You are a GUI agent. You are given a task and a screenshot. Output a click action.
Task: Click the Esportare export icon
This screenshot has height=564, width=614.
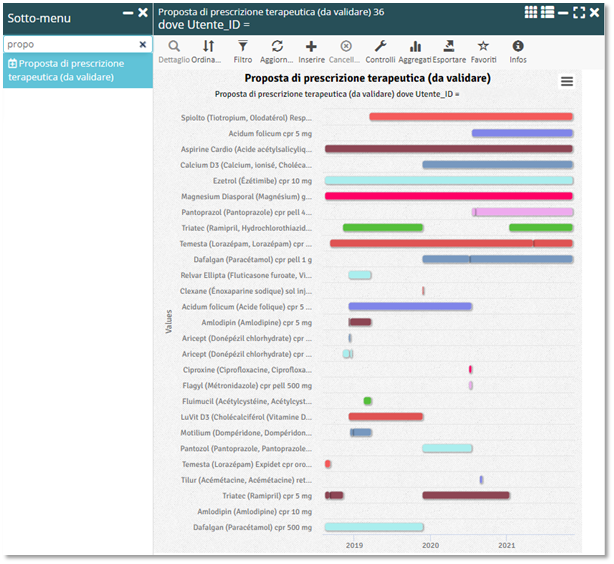tap(449, 47)
